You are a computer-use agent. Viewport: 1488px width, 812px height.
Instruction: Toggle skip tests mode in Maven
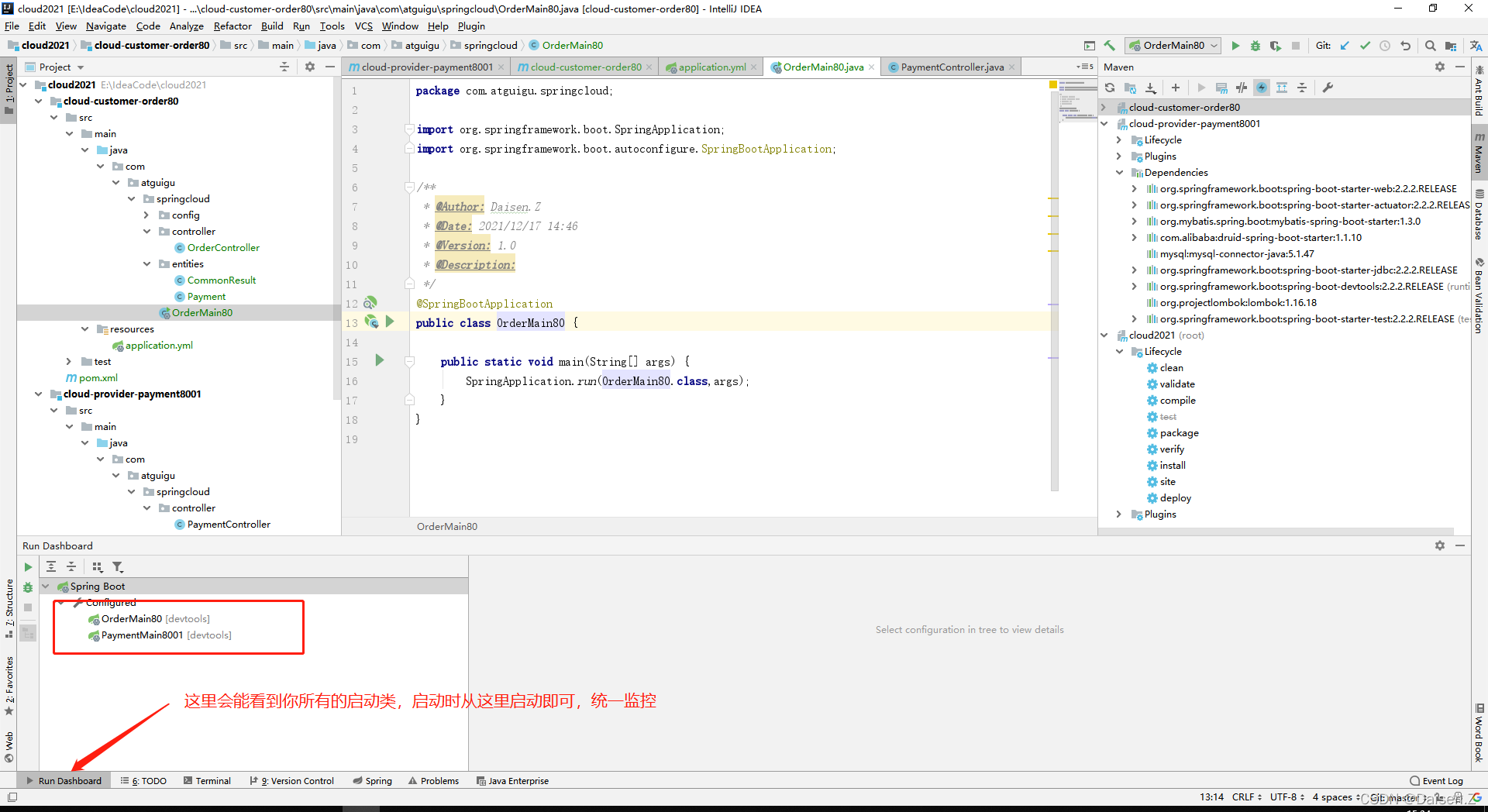[1262, 88]
